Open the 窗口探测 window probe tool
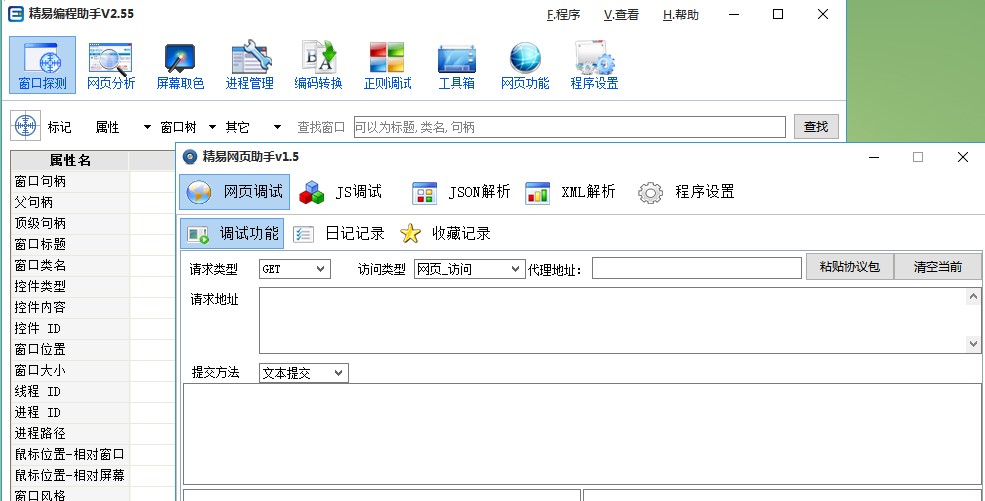Viewport: 985px width, 501px height. click(43, 65)
